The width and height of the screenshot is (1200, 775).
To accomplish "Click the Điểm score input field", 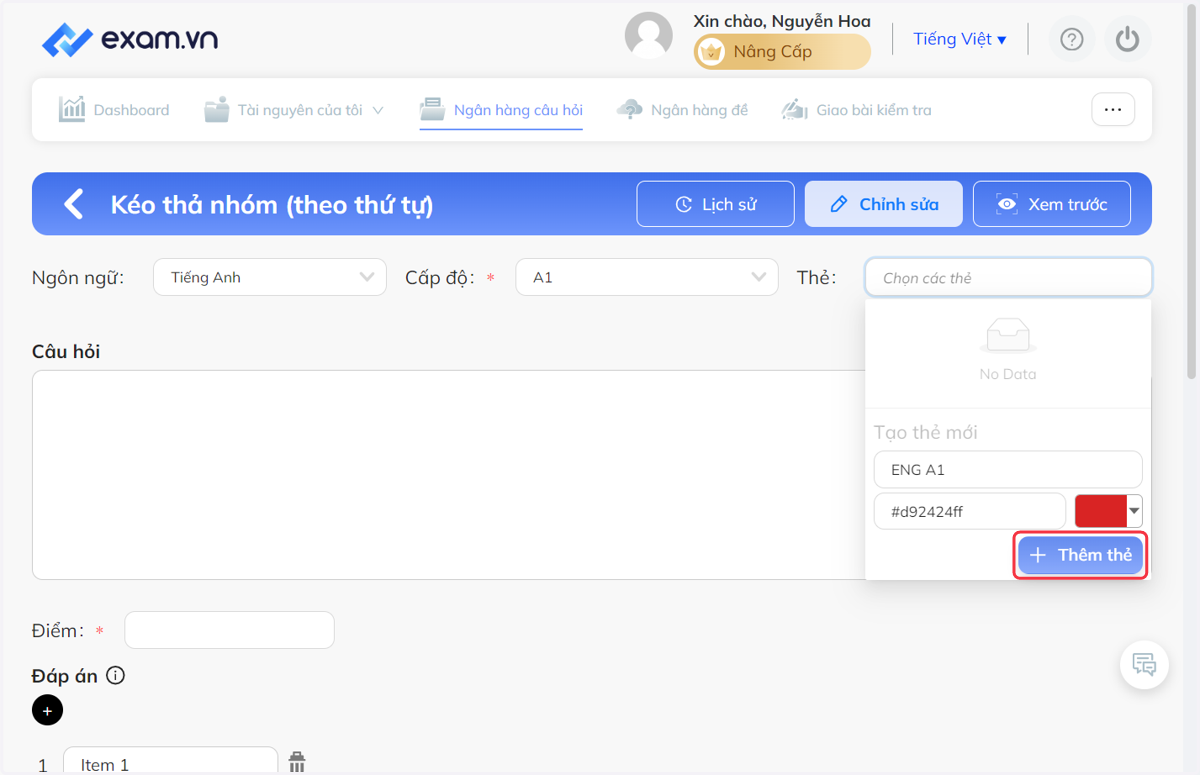I will (229, 630).
